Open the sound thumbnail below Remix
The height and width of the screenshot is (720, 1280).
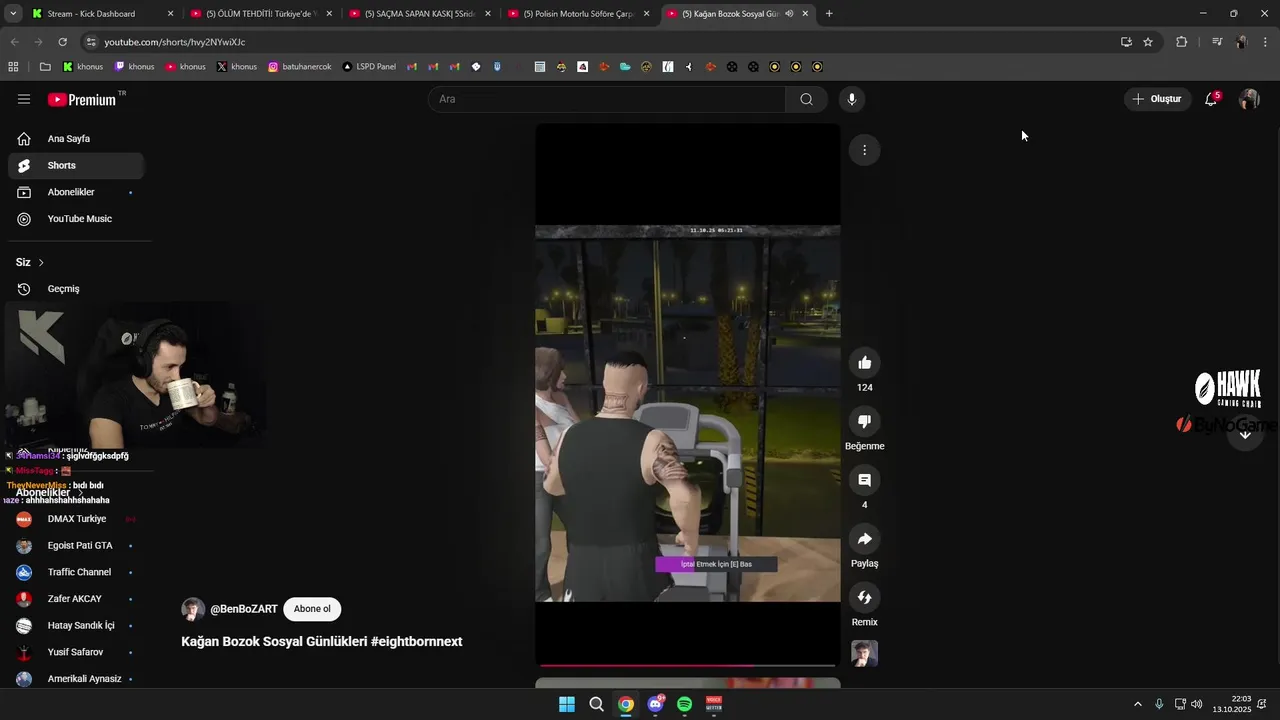(x=865, y=654)
